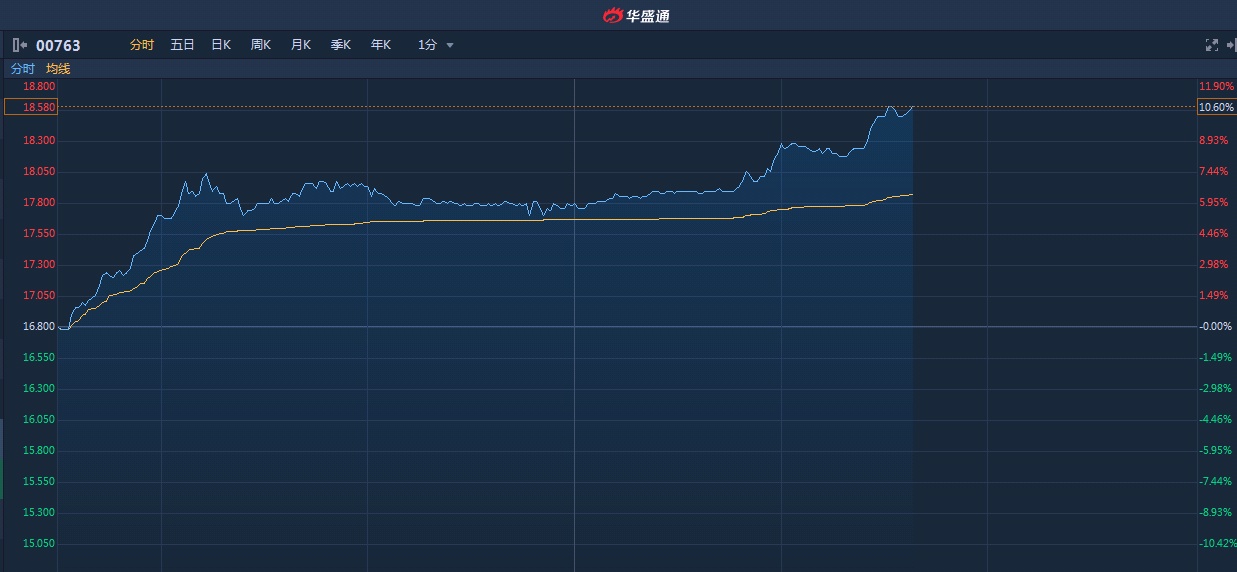Click the highlighted 18.580 price label

[x=31, y=107]
